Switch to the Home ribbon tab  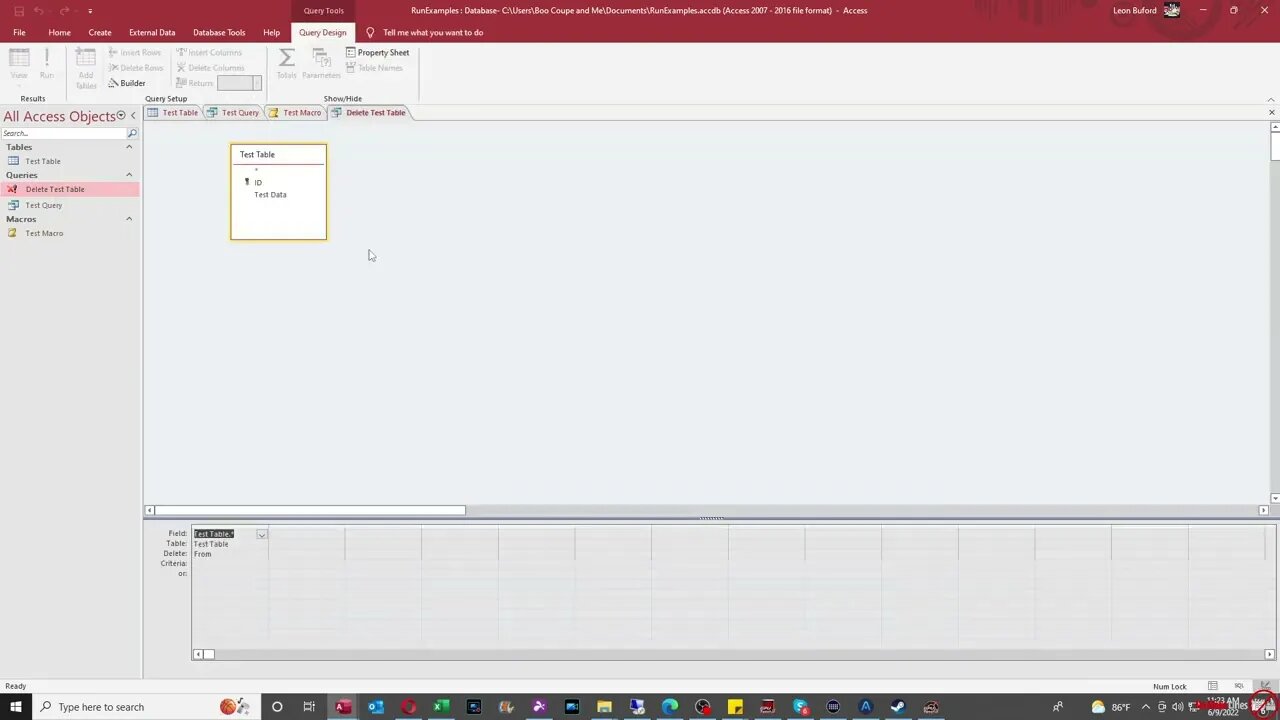coord(59,32)
